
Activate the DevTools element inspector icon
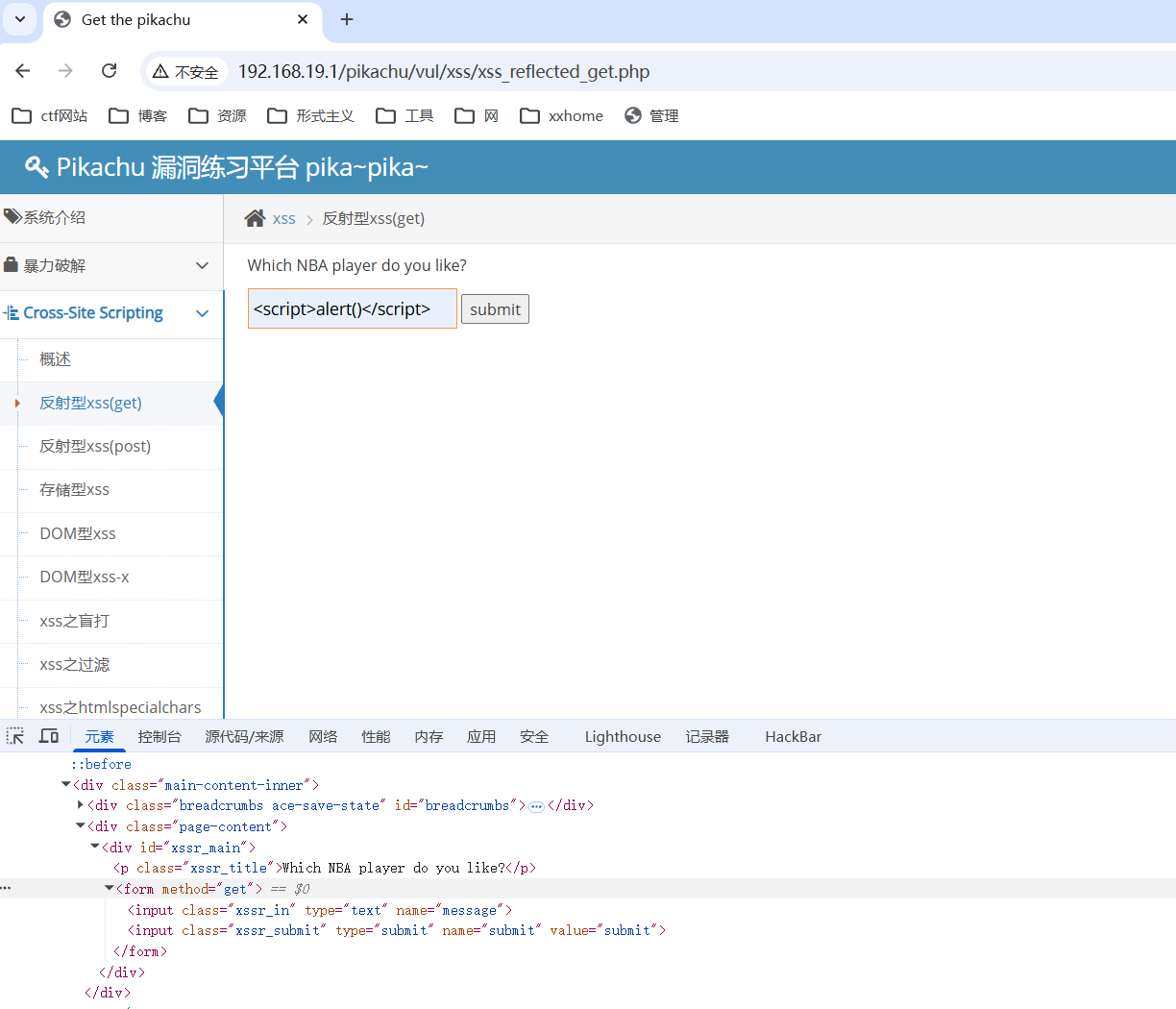[x=15, y=736]
